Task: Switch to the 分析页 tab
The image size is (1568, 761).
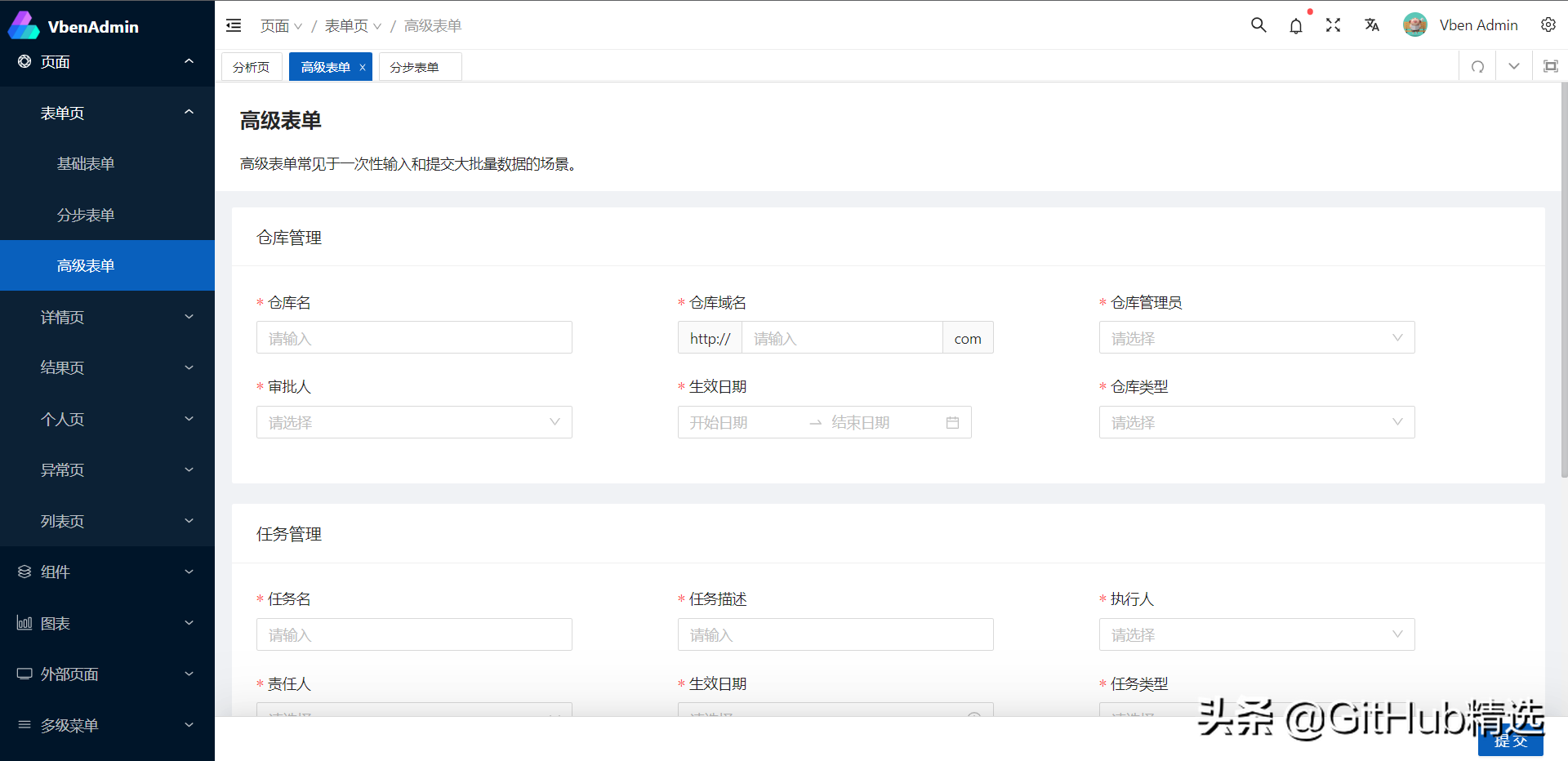Action: (x=251, y=66)
